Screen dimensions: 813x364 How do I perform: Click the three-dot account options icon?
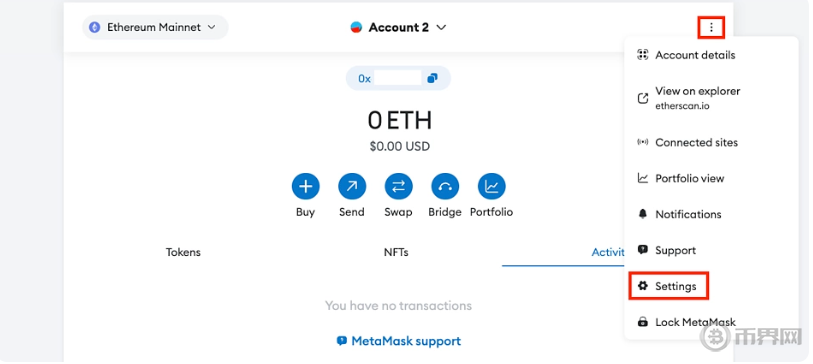click(711, 27)
